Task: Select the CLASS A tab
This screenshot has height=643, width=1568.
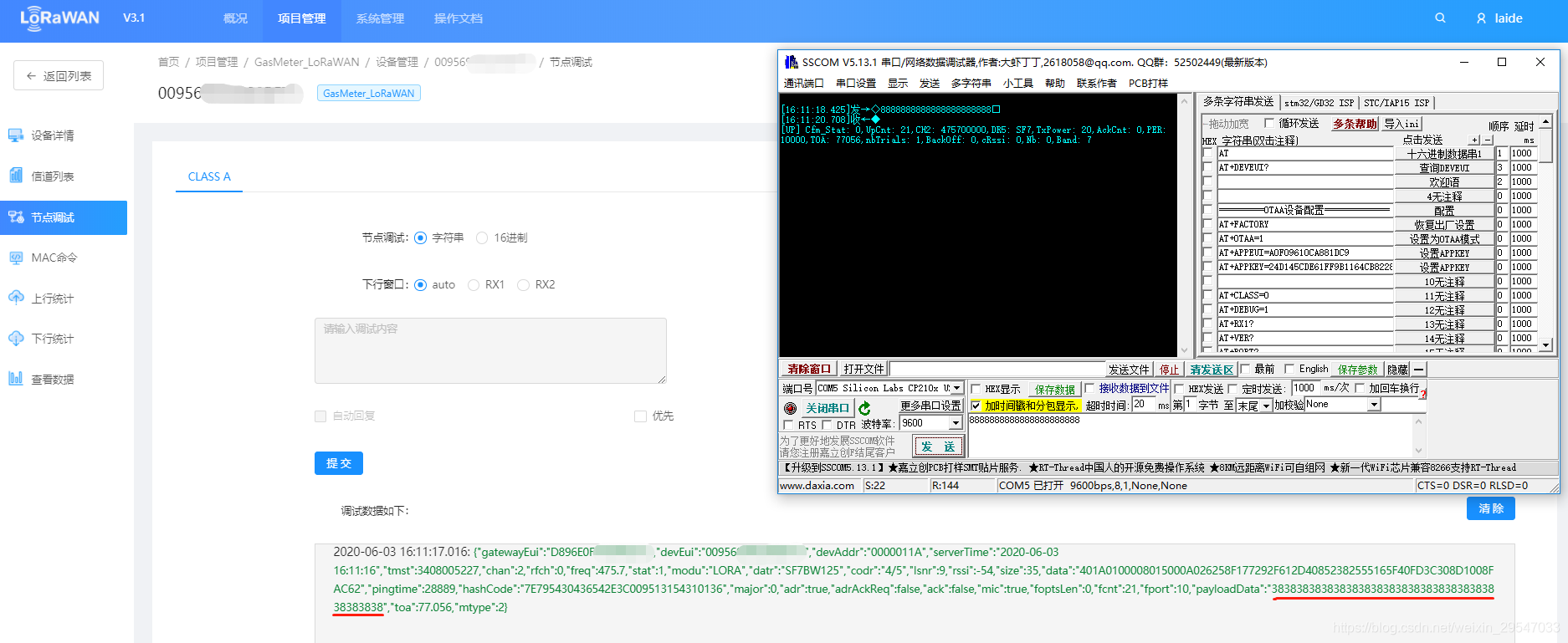Action: [209, 176]
